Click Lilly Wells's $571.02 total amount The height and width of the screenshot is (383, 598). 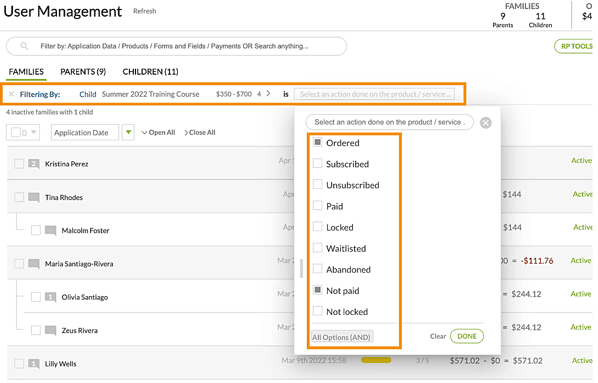(x=465, y=360)
